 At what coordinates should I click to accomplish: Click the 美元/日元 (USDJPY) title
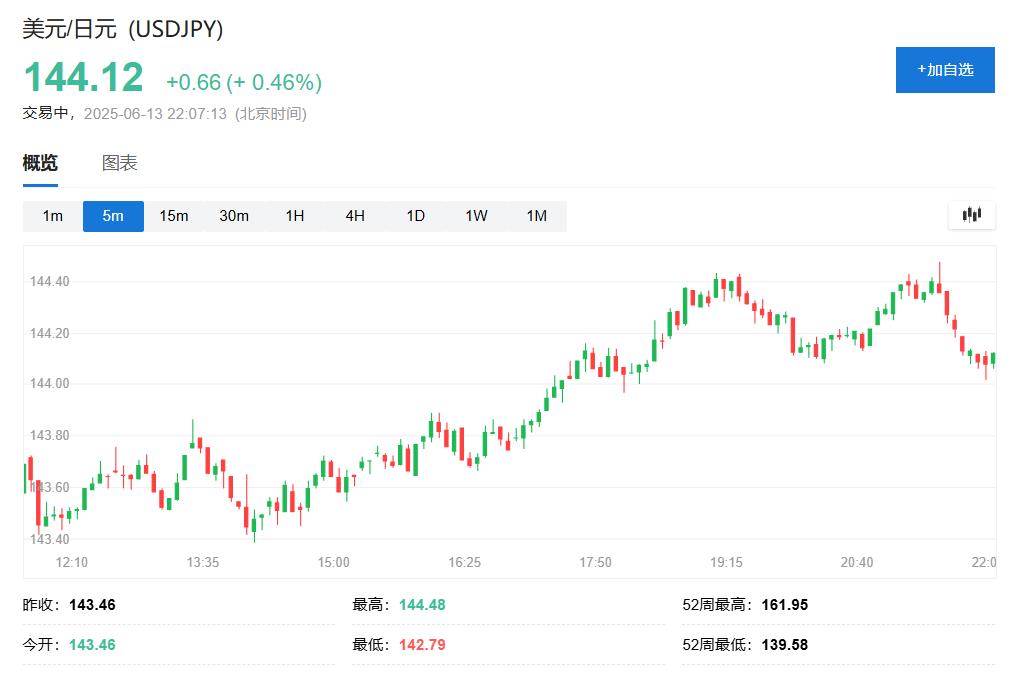(x=123, y=29)
